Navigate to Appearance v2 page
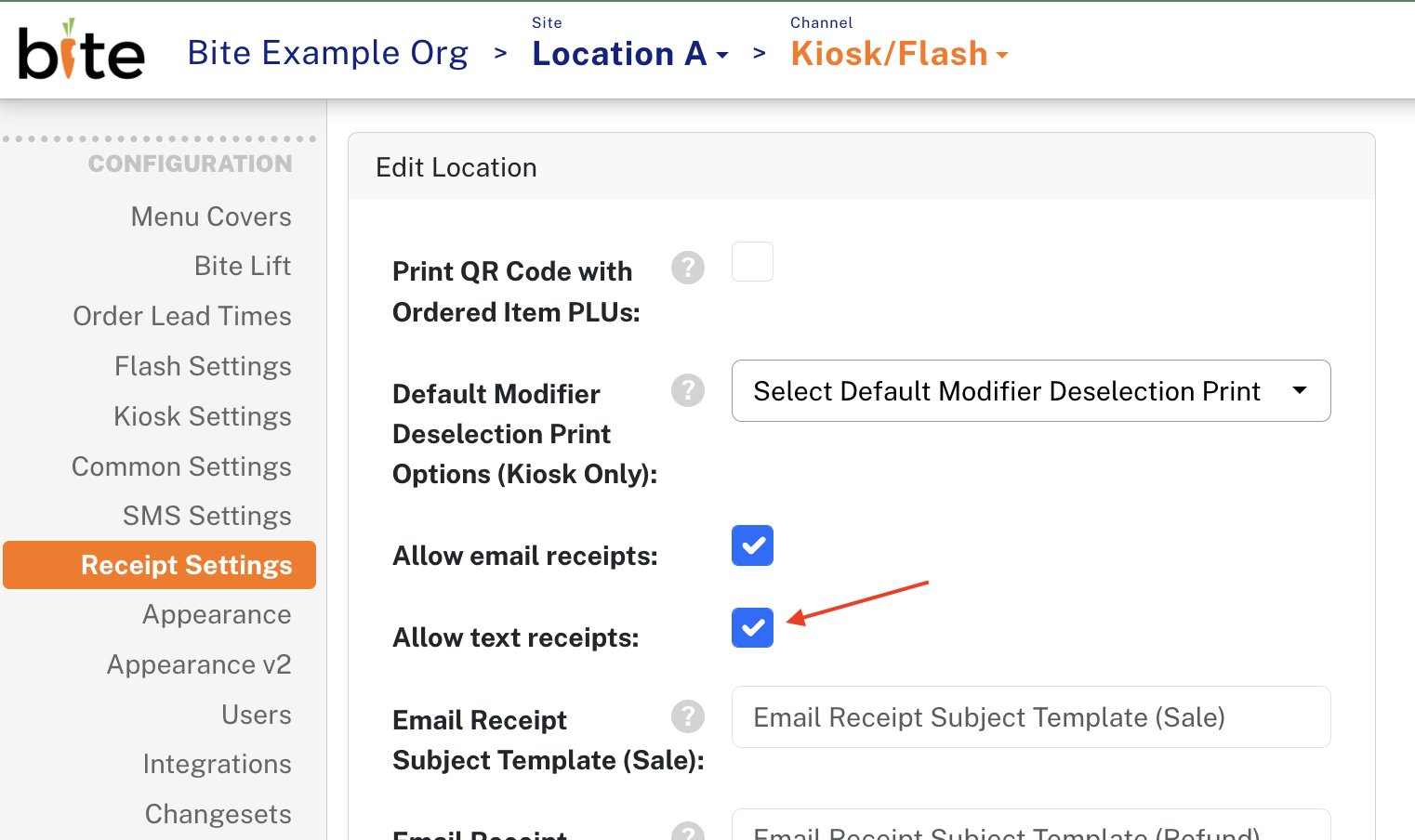 199,664
